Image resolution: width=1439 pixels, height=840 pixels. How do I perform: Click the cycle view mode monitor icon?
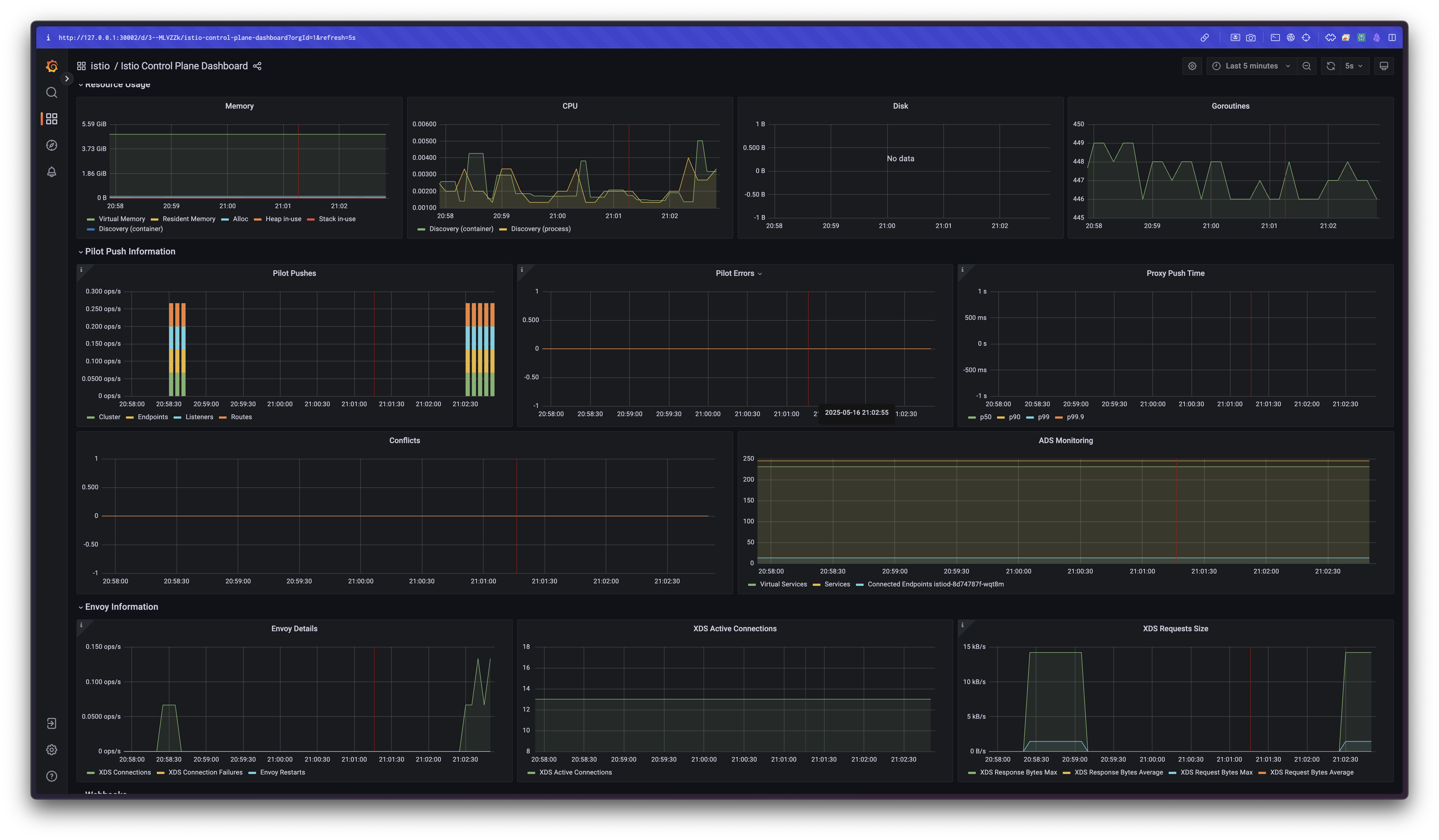click(x=1384, y=66)
